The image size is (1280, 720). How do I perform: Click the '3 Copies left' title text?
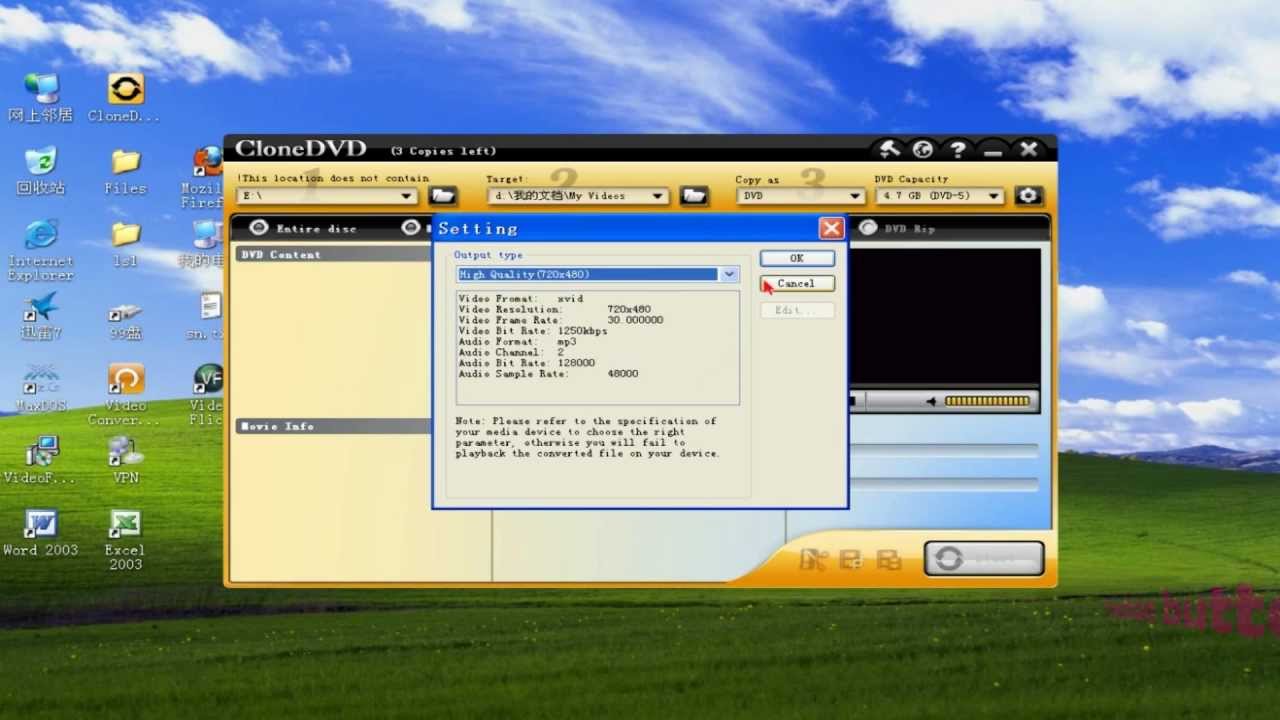click(x=443, y=151)
